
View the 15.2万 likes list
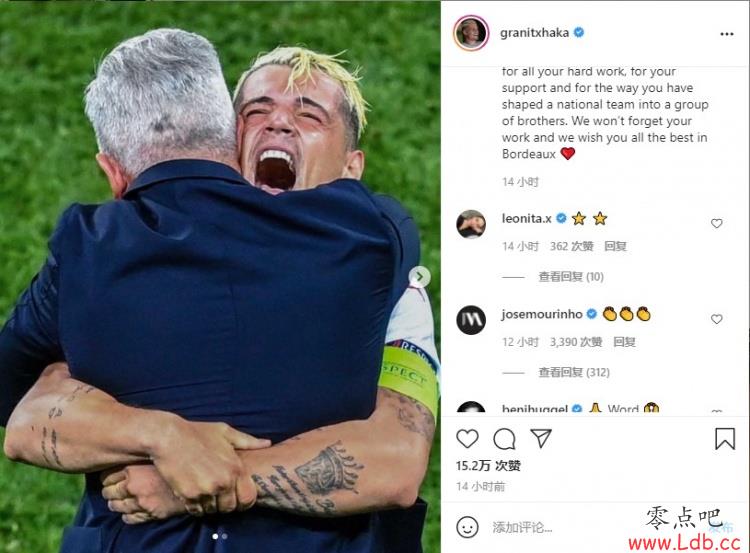tap(488, 465)
